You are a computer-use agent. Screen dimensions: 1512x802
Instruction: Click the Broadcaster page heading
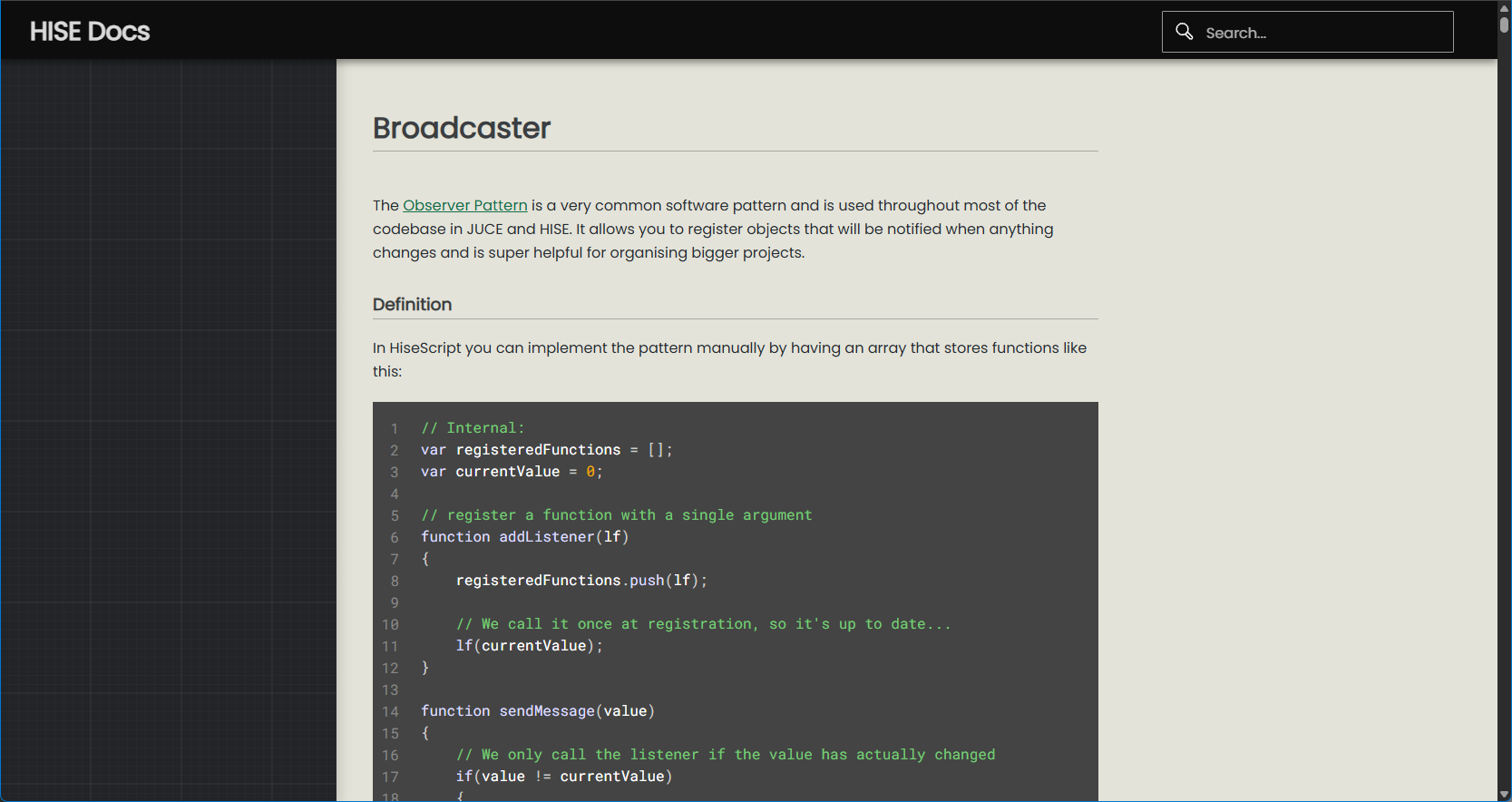(462, 128)
